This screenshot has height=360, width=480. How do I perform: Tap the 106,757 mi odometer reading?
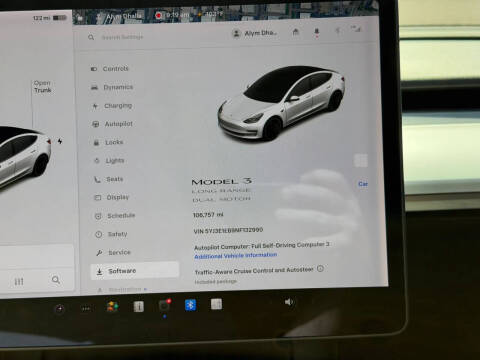tap(208, 215)
